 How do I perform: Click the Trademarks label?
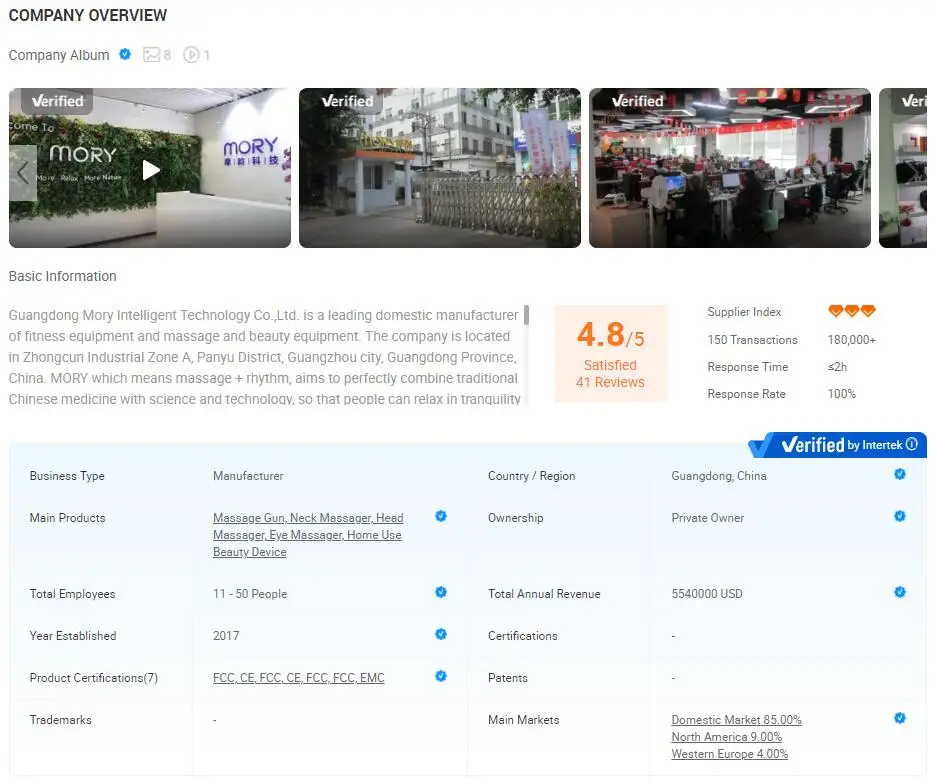click(61, 719)
